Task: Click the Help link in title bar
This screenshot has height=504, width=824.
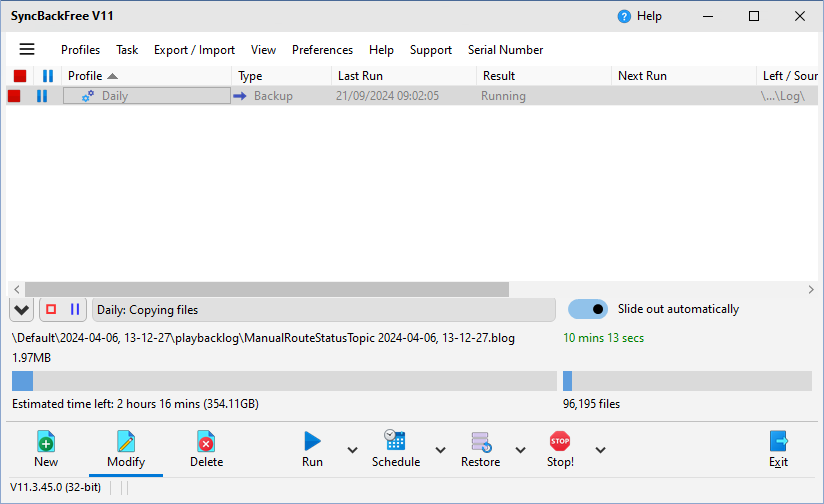Action: coord(640,16)
